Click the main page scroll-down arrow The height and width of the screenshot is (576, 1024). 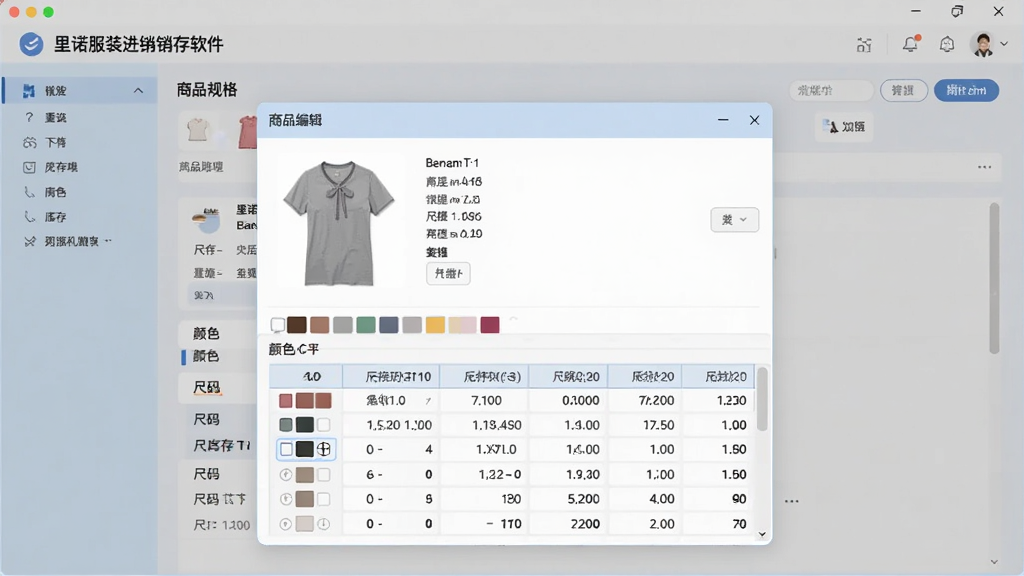[x=994, y=562]
